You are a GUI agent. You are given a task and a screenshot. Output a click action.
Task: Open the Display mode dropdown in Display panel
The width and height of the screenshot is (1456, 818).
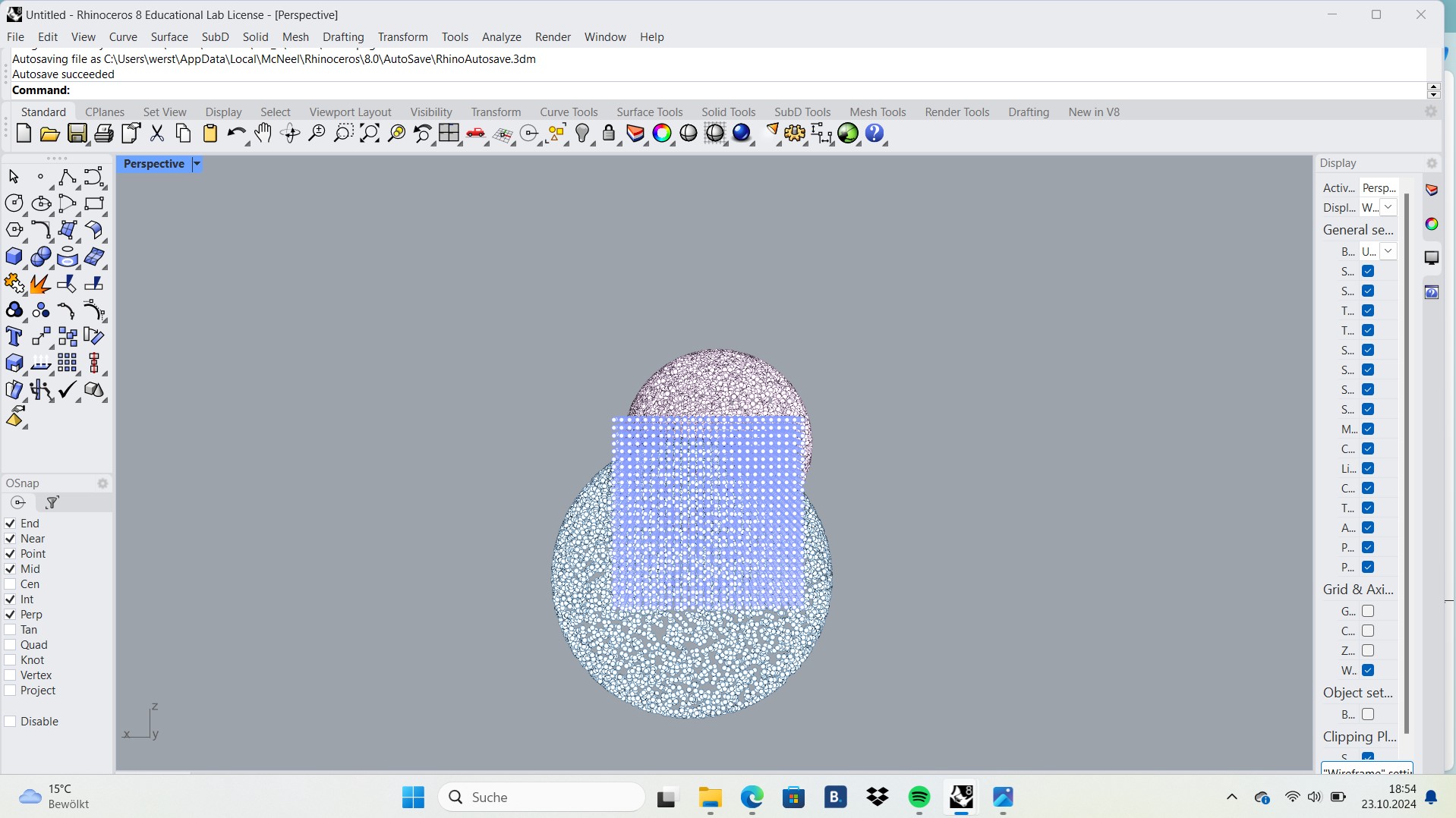click(1388, 207)
